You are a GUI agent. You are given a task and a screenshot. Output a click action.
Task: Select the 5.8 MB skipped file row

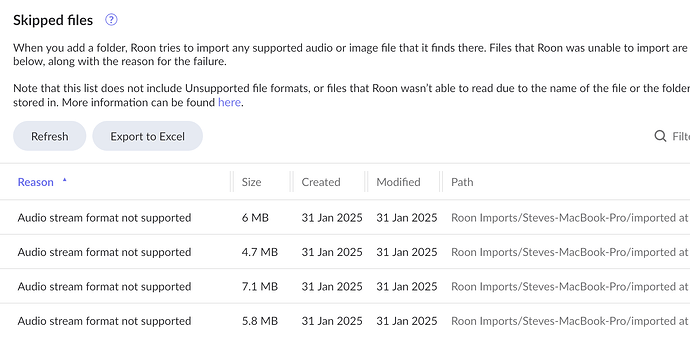pyautogui.click(x=345, y=321)
